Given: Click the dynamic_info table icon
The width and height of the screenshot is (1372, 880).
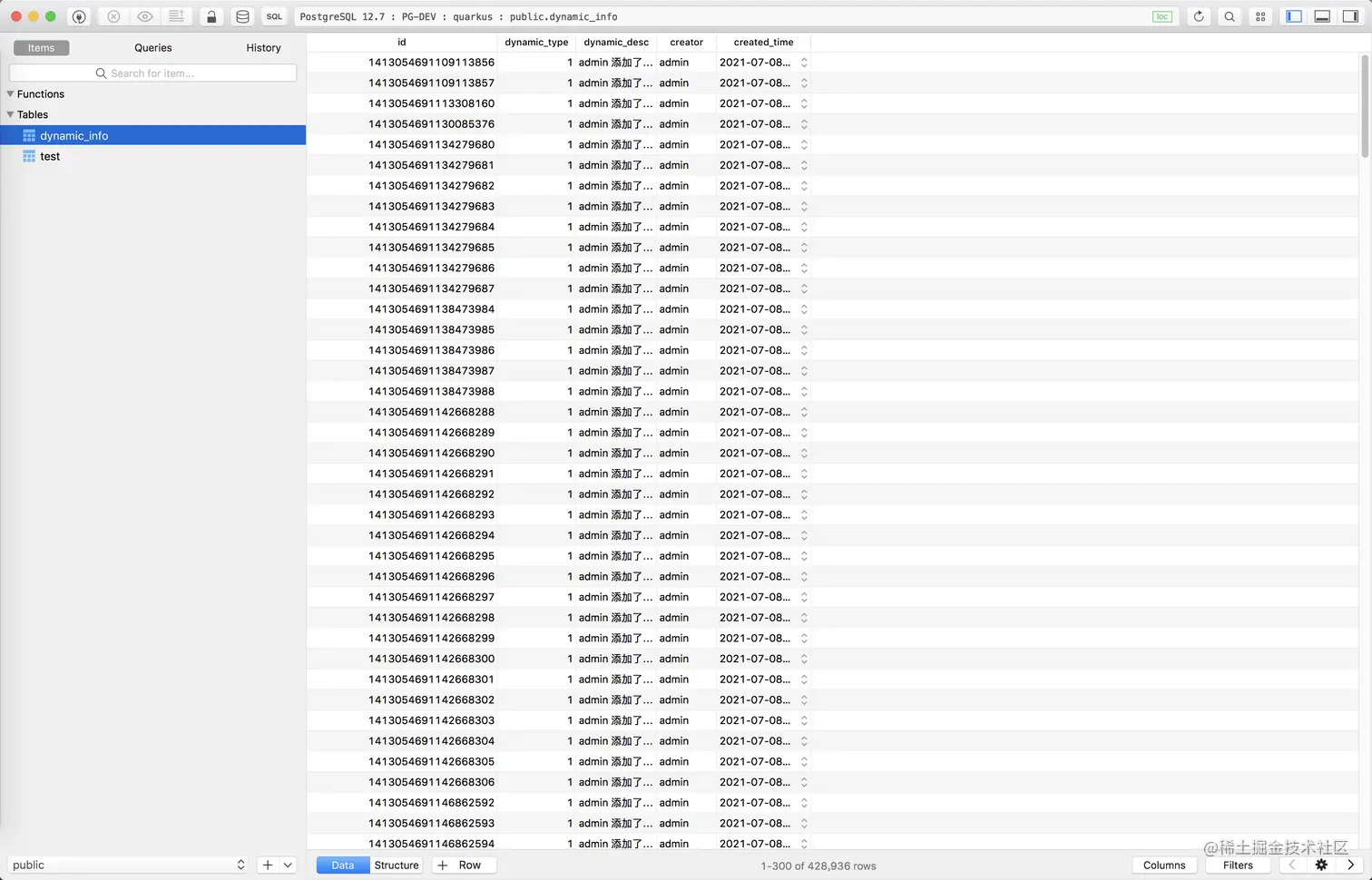Looking at the screenshot, I should tap(29, 136).
